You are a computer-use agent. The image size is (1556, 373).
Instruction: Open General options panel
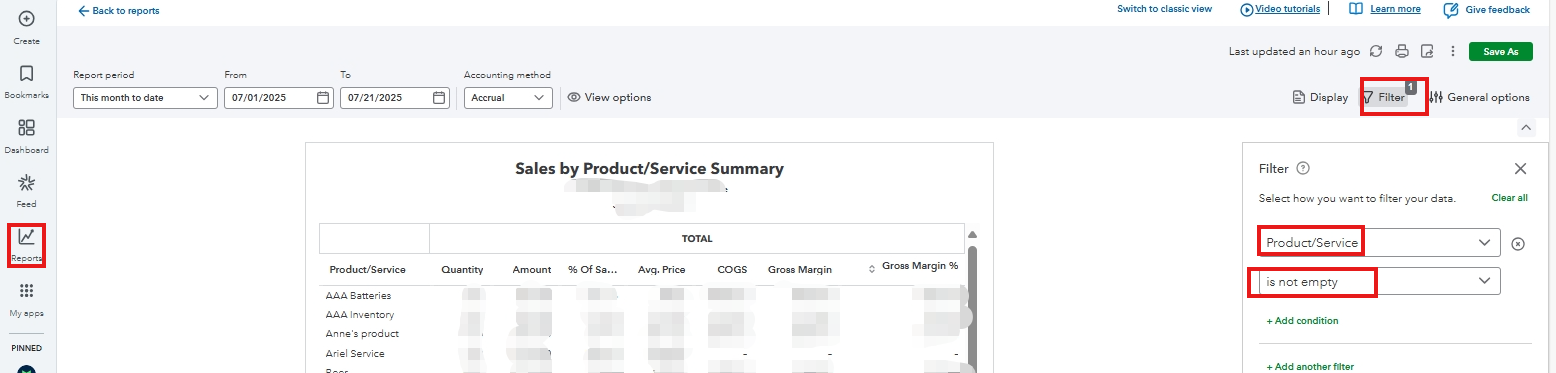pyautogui.click(x=1479, y=97)
